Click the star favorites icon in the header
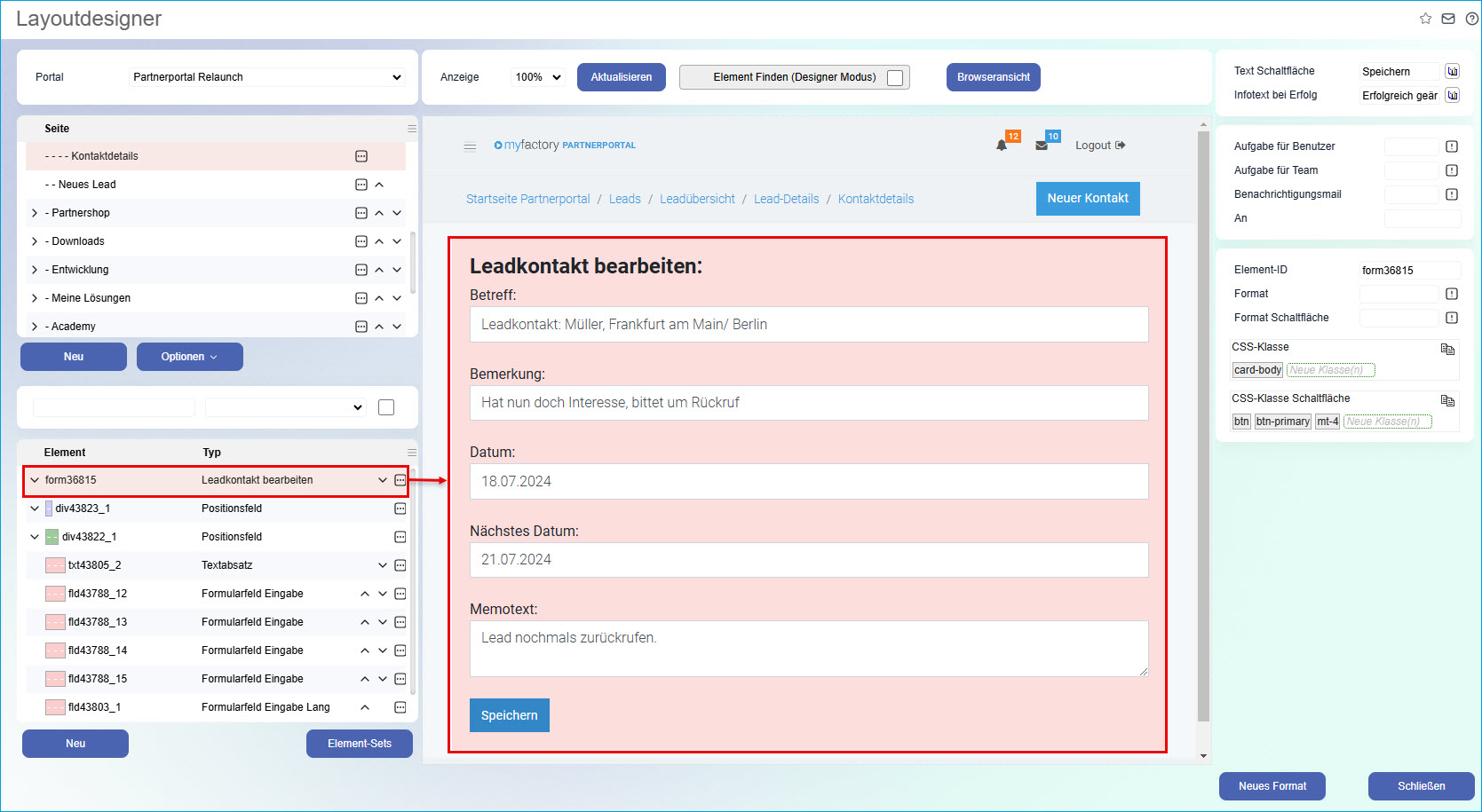This screenshot has height=812, width=1482. [x=1424, y=18]
